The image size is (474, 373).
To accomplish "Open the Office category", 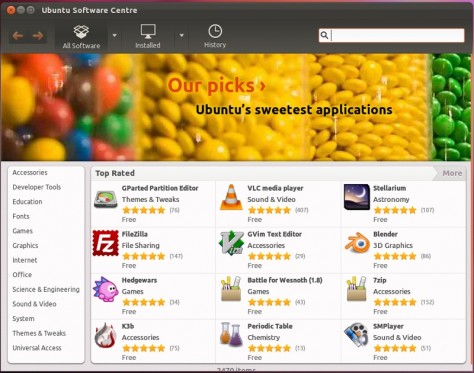I will click(x=22, y=275).
